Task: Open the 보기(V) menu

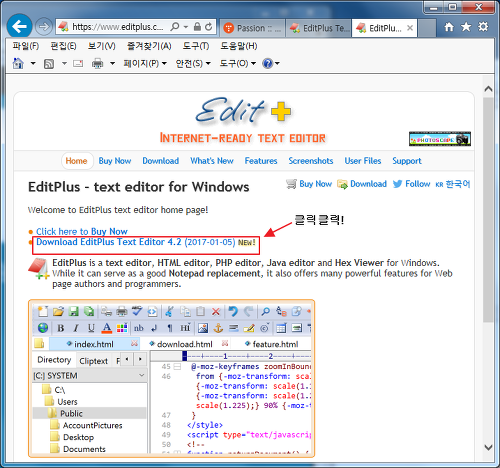Action: [102, 46]
